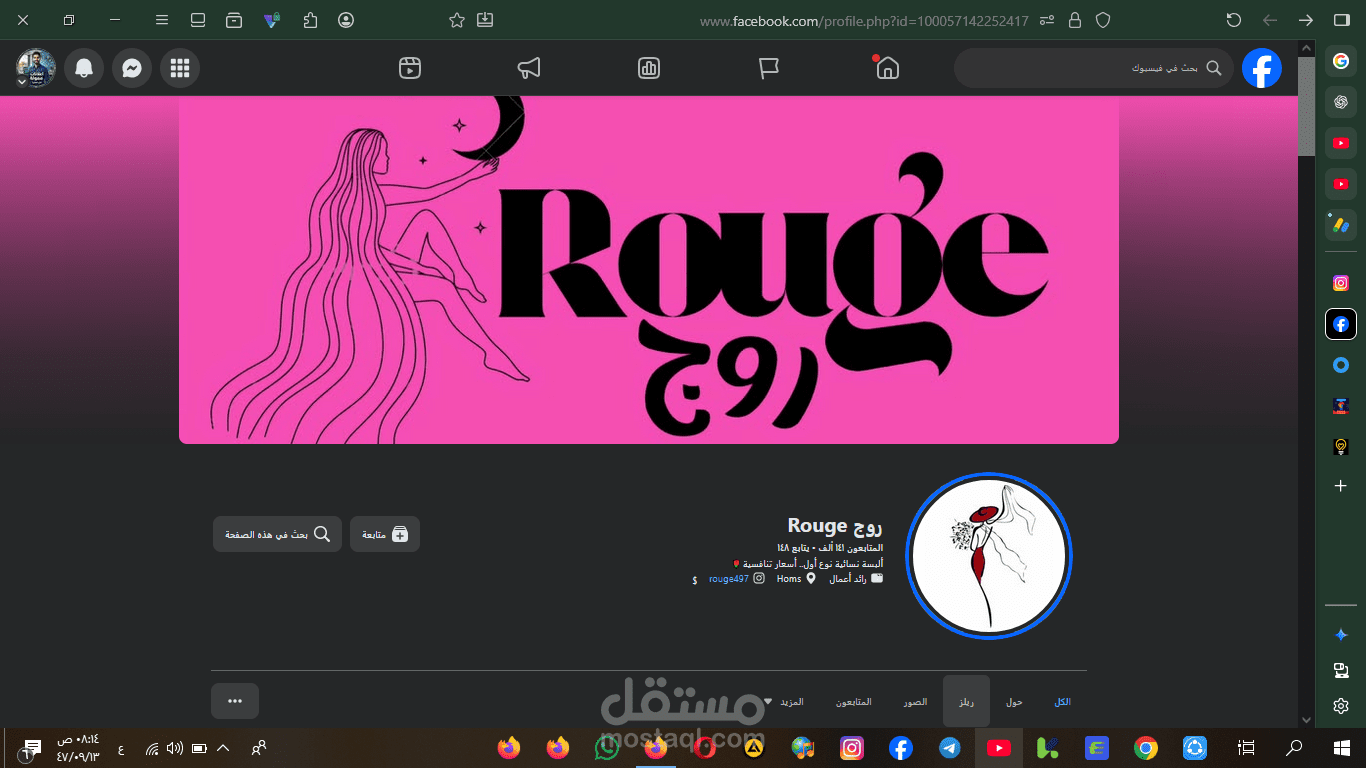
Task: Open the three-dots page options menu
Action: [235, 701]
